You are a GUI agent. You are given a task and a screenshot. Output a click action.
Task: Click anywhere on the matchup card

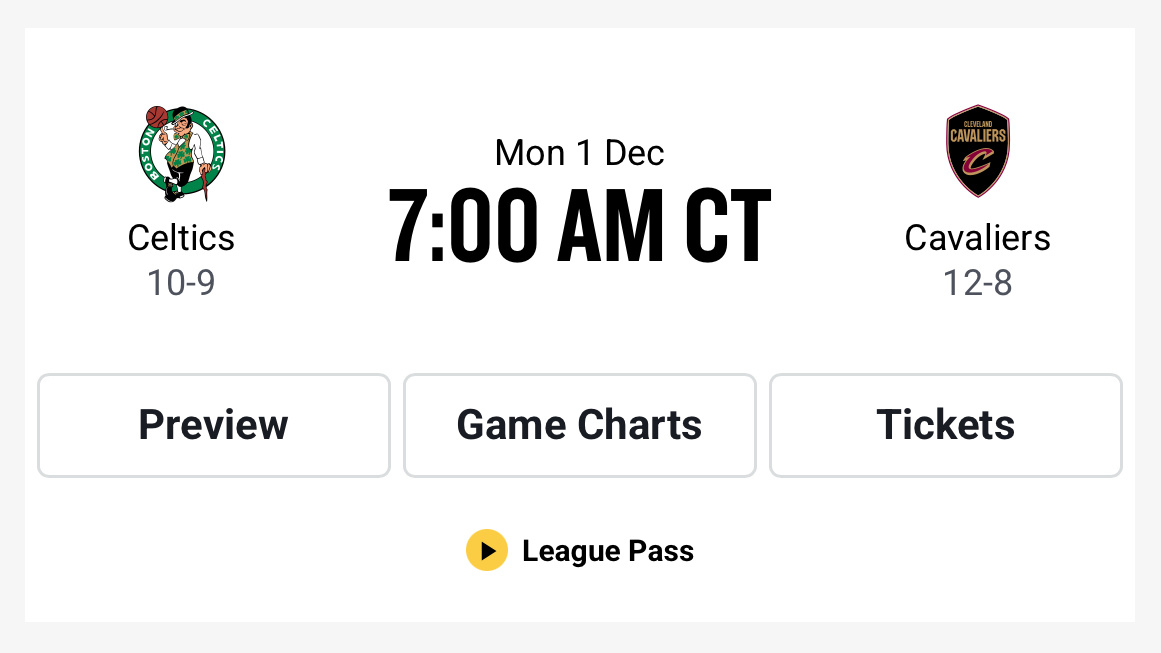point(580,326)
